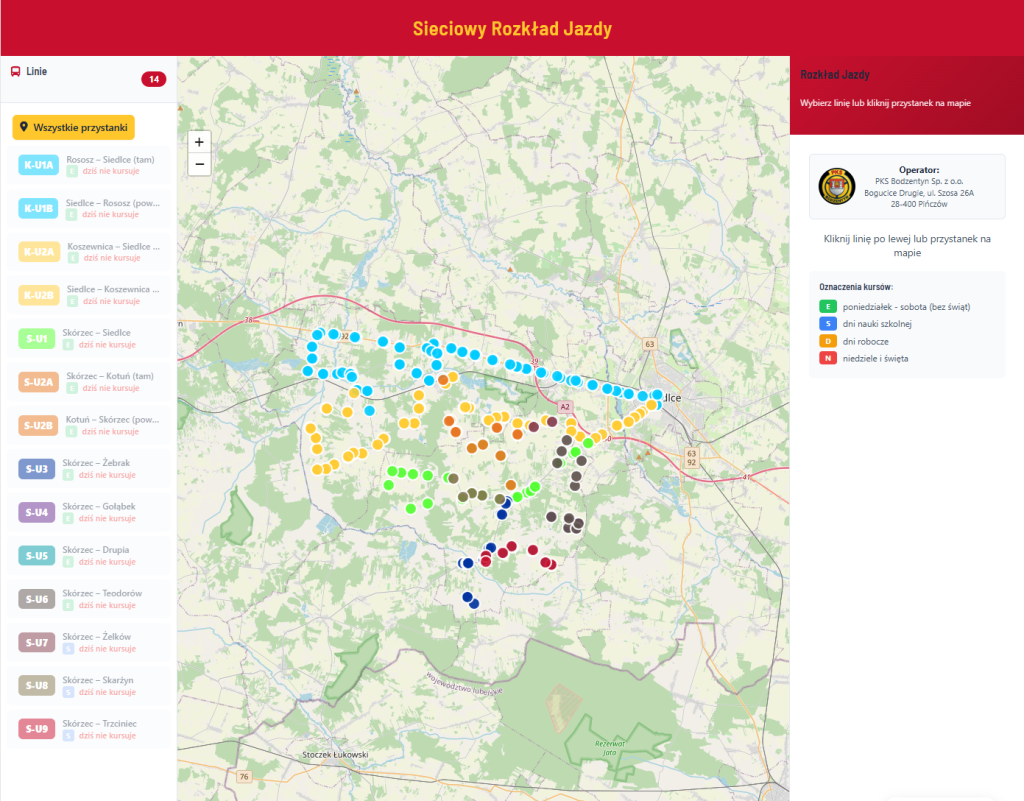Choose line S-U1 Skórzec – Siedlce

pyautogui.click(x=88, y=339)
